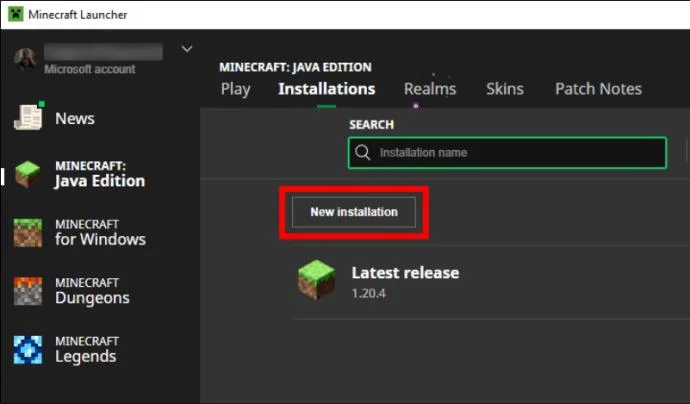Click the magnifying glass search icon
Viewport: 690px width, 404px height.
[x=363, y=153]
